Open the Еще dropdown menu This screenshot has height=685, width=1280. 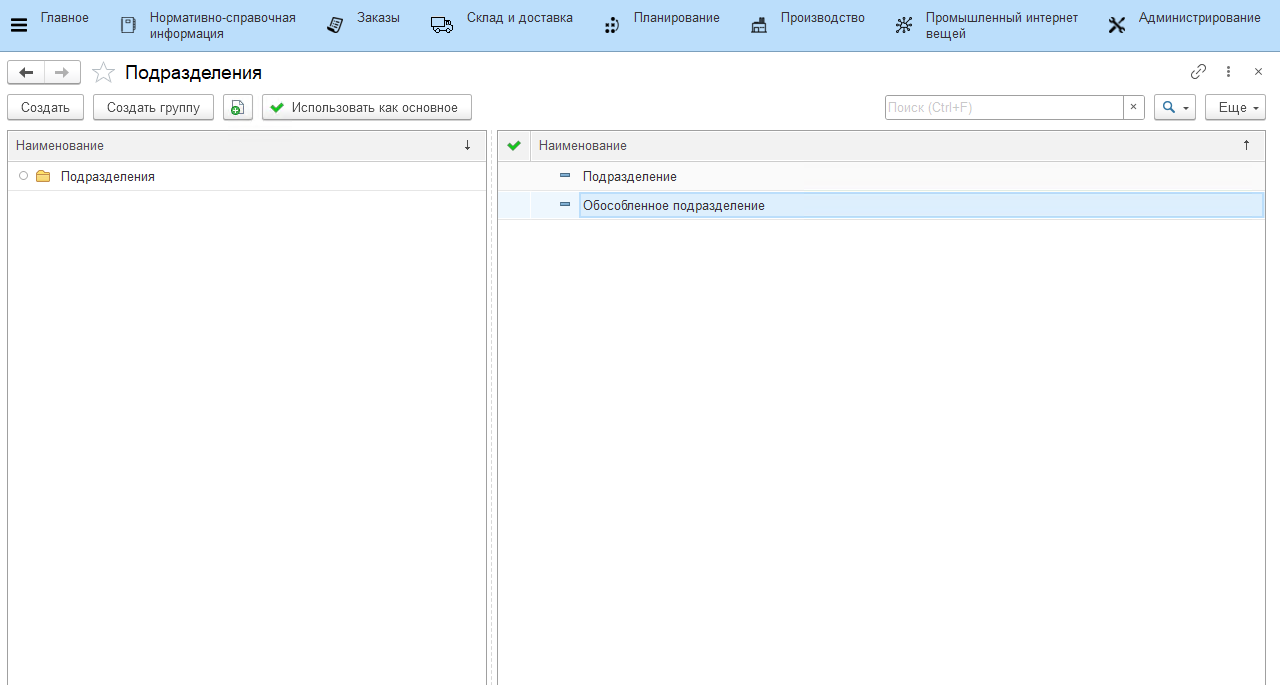1235,108
